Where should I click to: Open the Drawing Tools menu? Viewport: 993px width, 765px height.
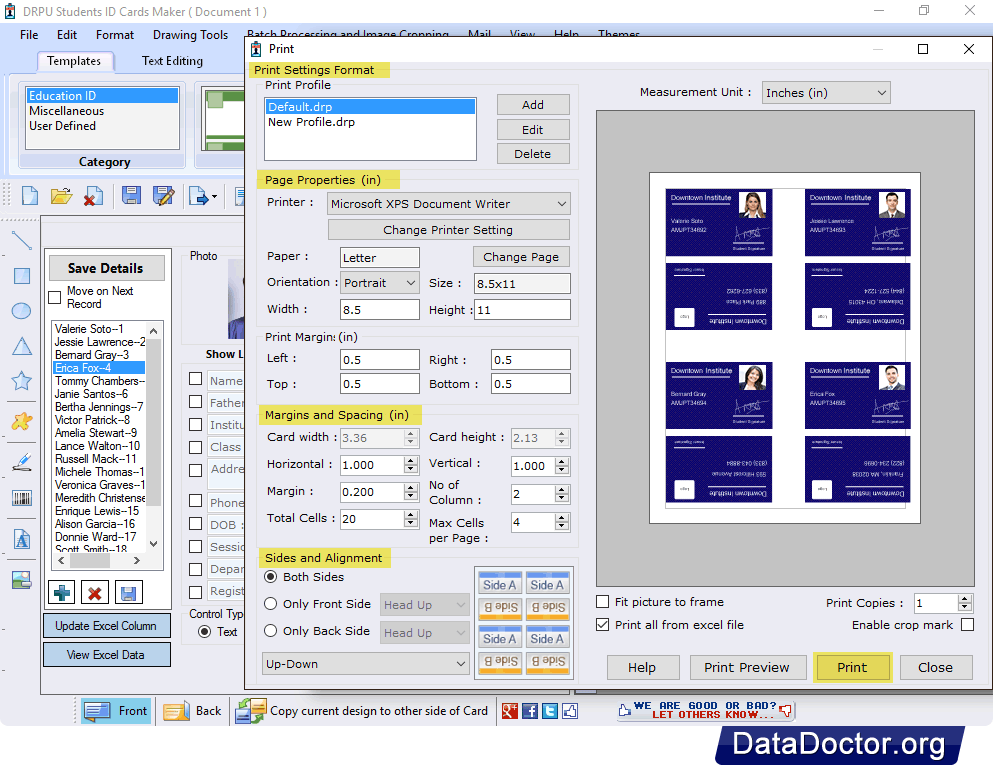[190, 35]
